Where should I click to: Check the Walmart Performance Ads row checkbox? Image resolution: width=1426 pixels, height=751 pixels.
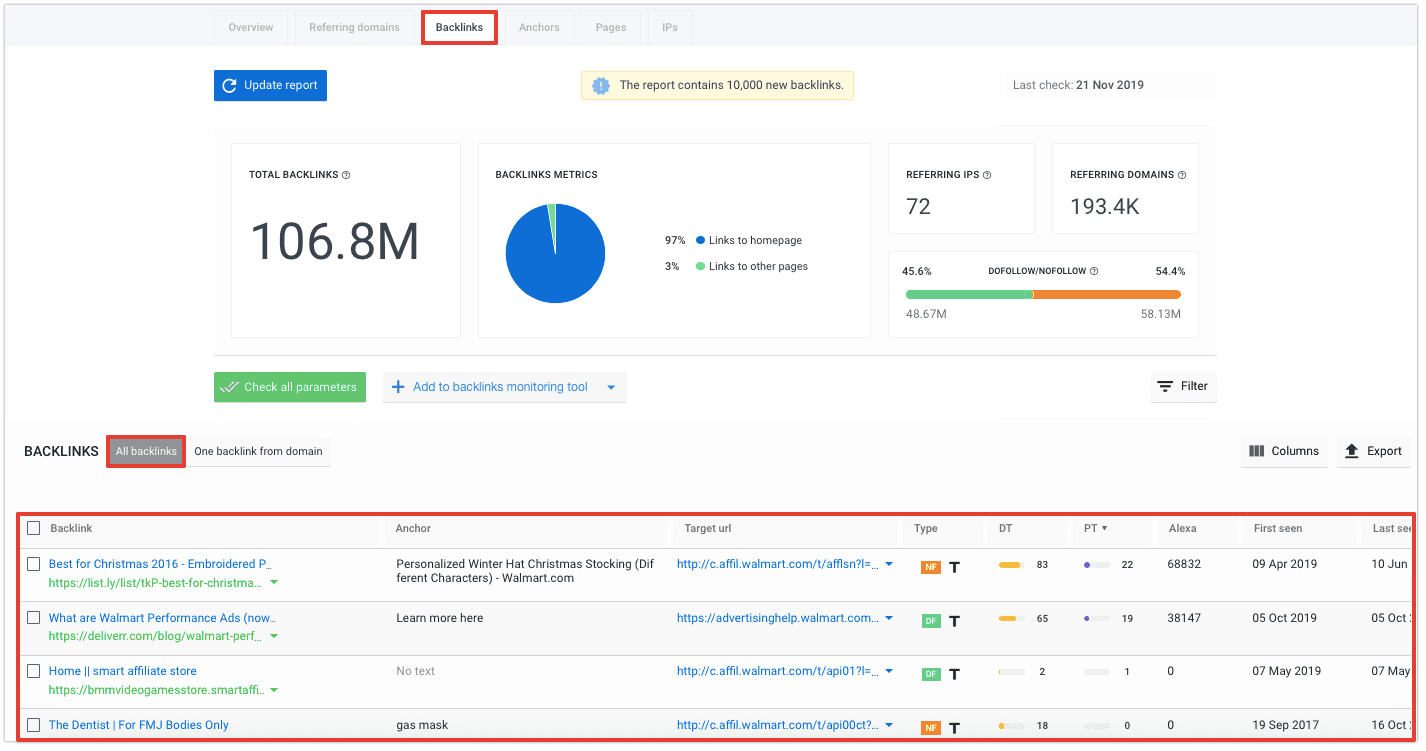[x=34, y=618]
